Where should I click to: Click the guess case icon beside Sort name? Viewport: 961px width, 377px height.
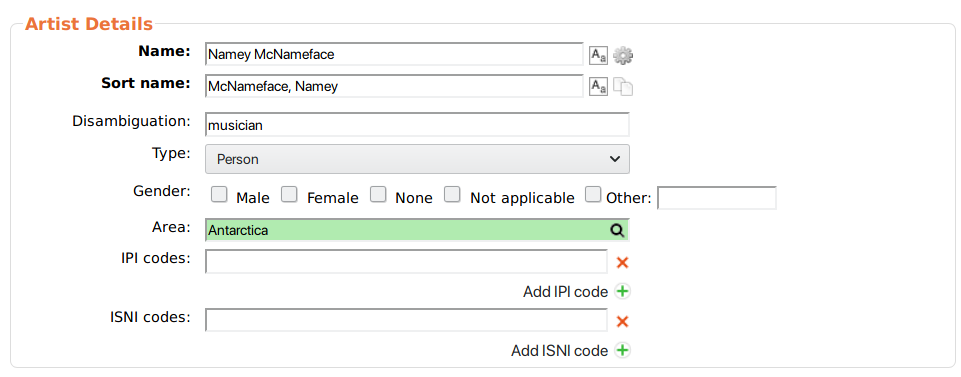coord(598,86)
